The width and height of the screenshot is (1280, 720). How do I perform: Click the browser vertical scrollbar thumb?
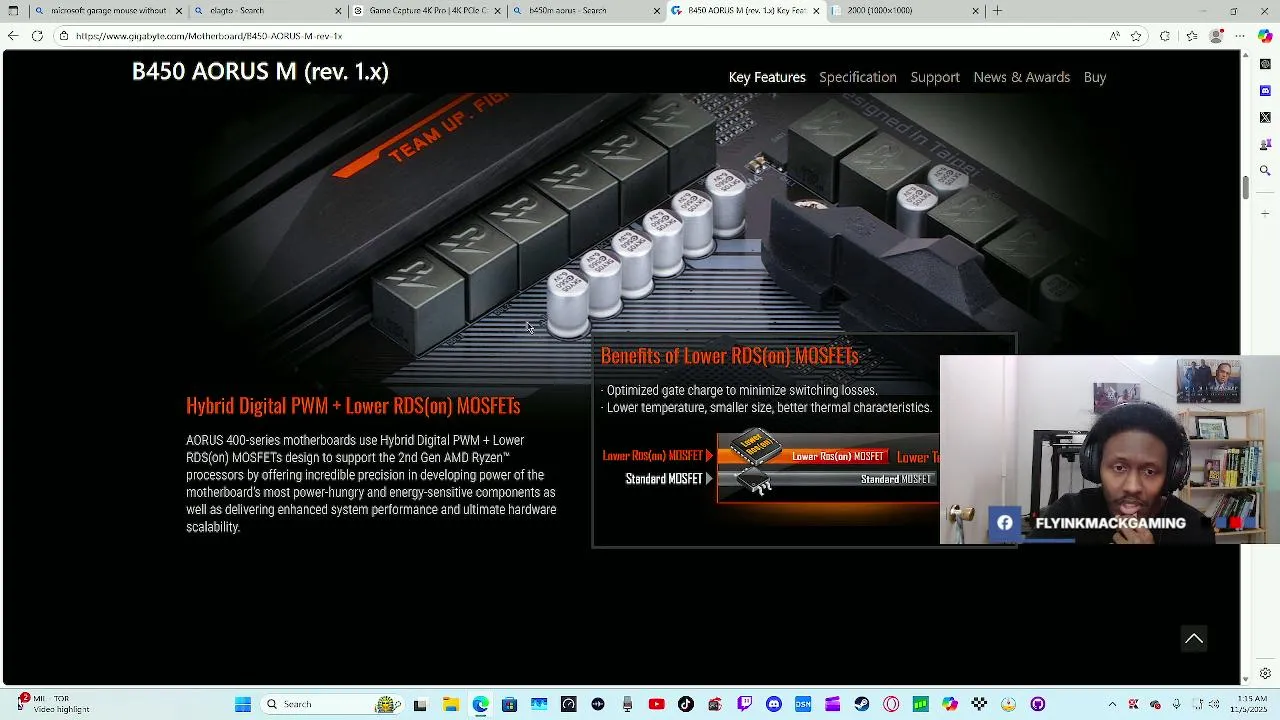[1245, 187]
